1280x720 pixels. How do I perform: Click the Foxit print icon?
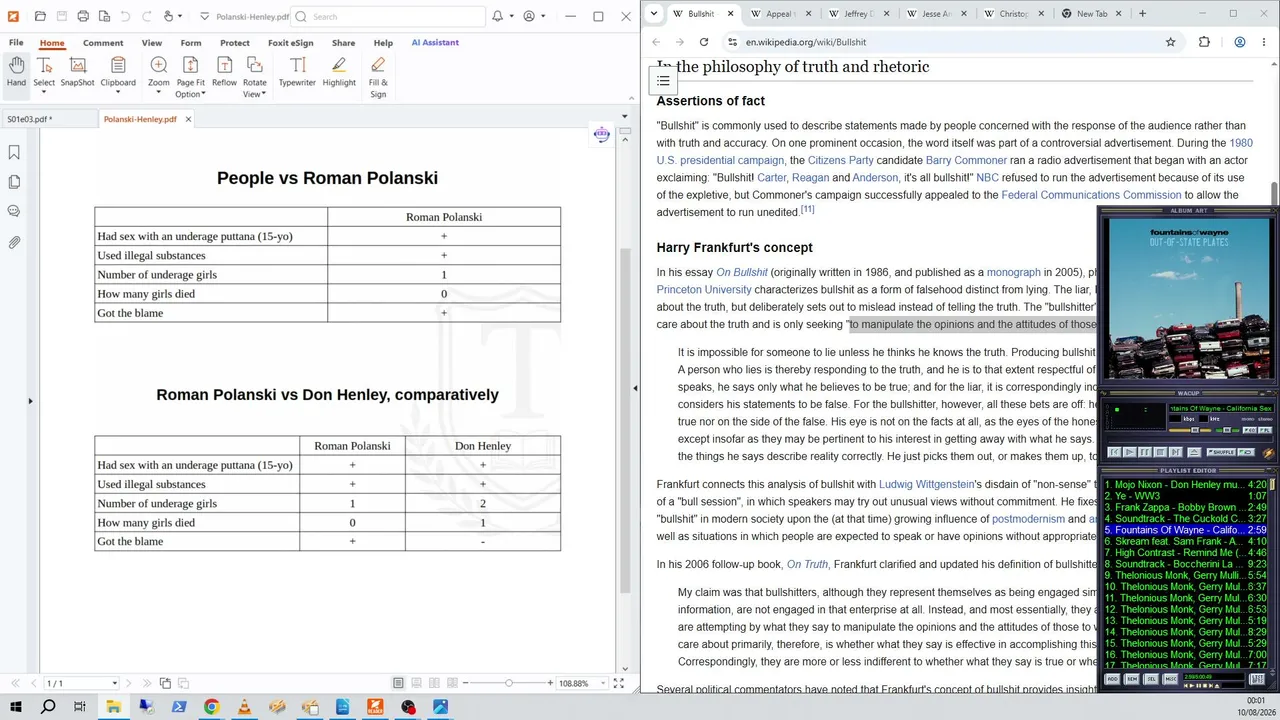(83, 16)
